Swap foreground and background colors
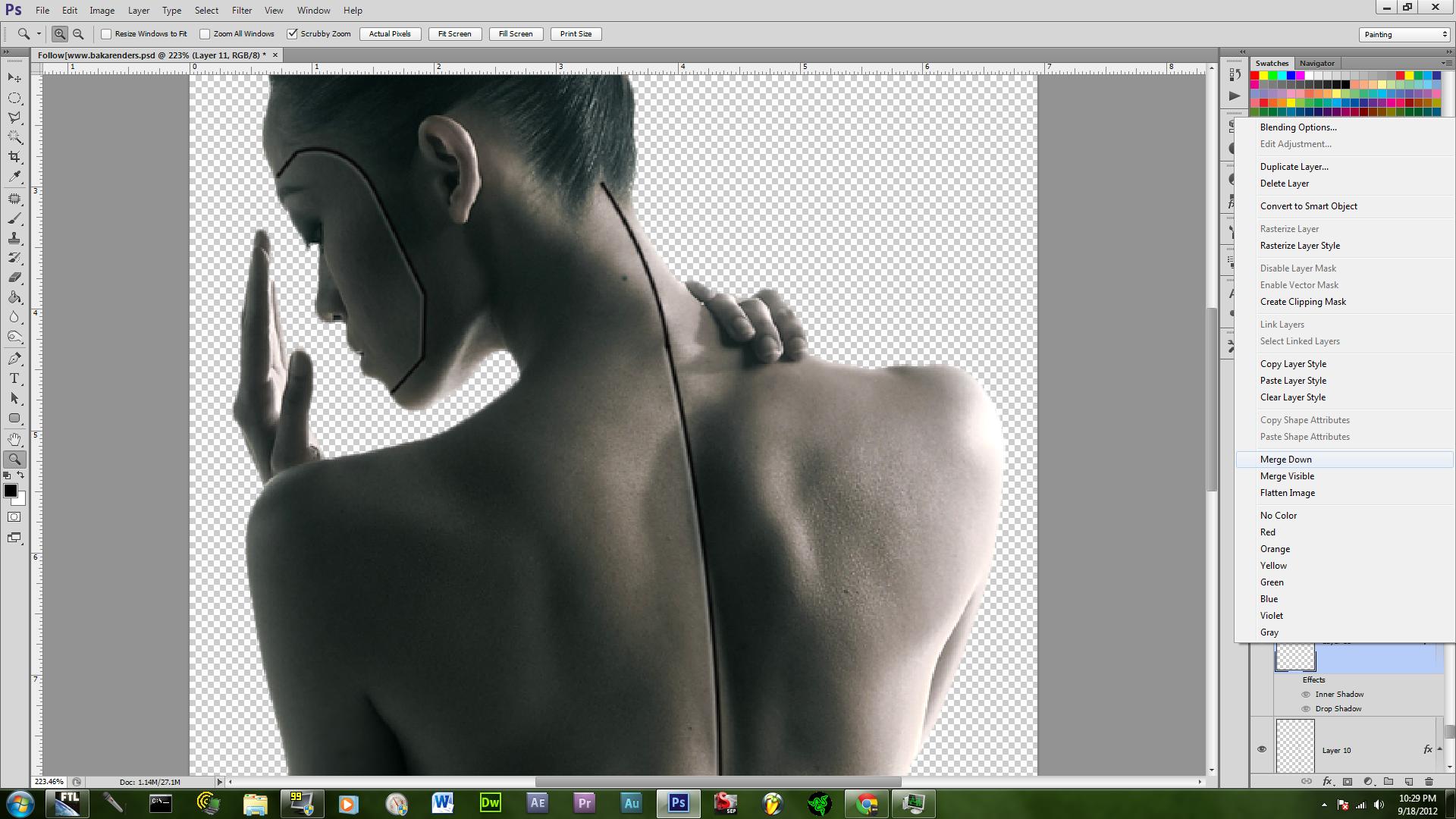 [x=21, y=475]
